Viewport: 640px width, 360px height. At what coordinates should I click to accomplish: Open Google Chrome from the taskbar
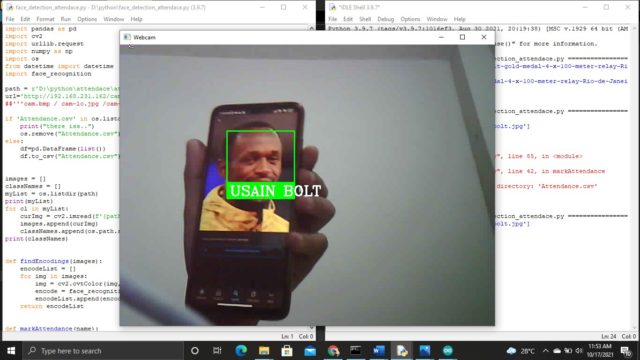[333, 351]
